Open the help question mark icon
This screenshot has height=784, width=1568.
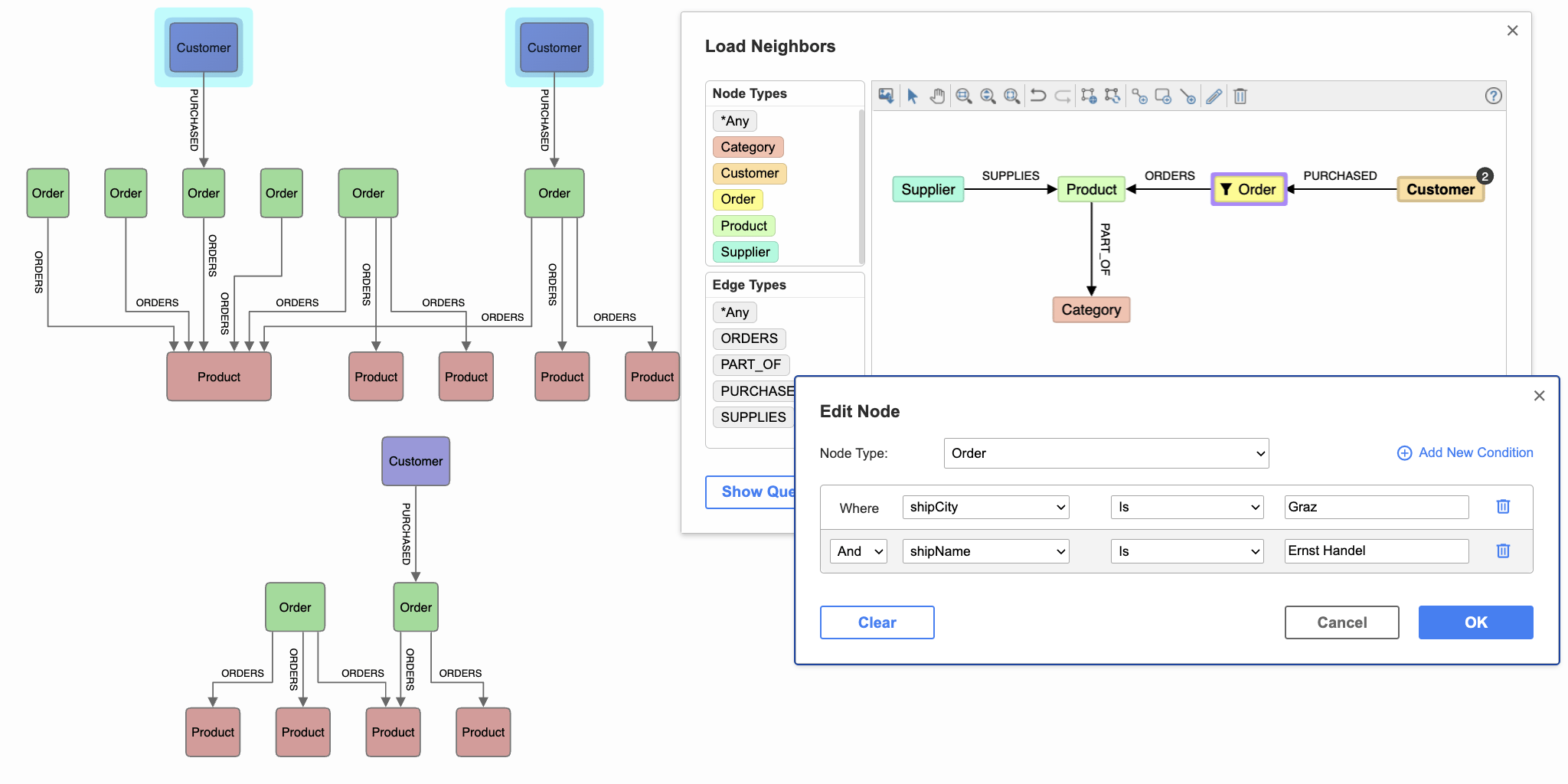1494,96
